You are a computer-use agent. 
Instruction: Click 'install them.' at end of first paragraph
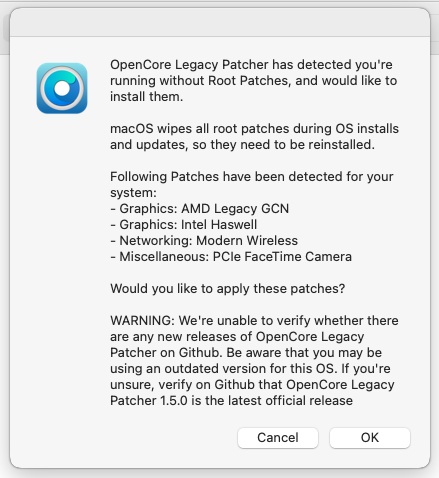(147, 97)
